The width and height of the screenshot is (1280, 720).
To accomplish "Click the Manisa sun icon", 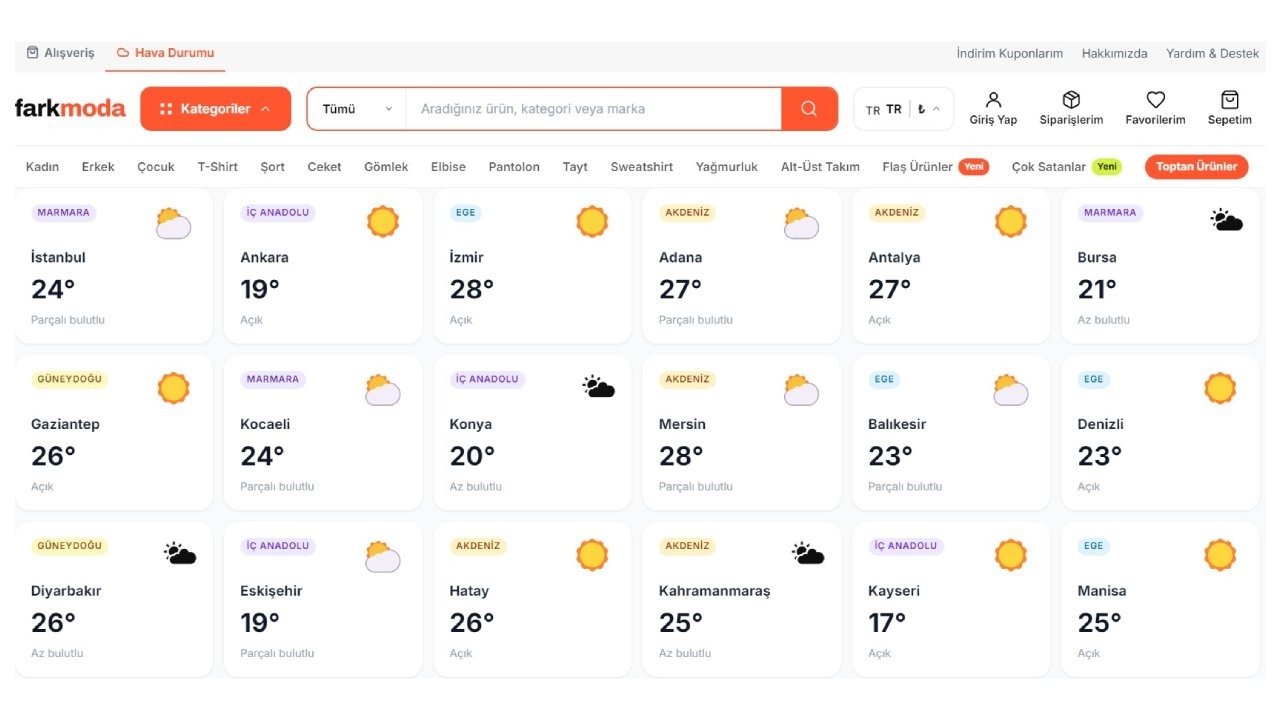I will point(1220,555).
